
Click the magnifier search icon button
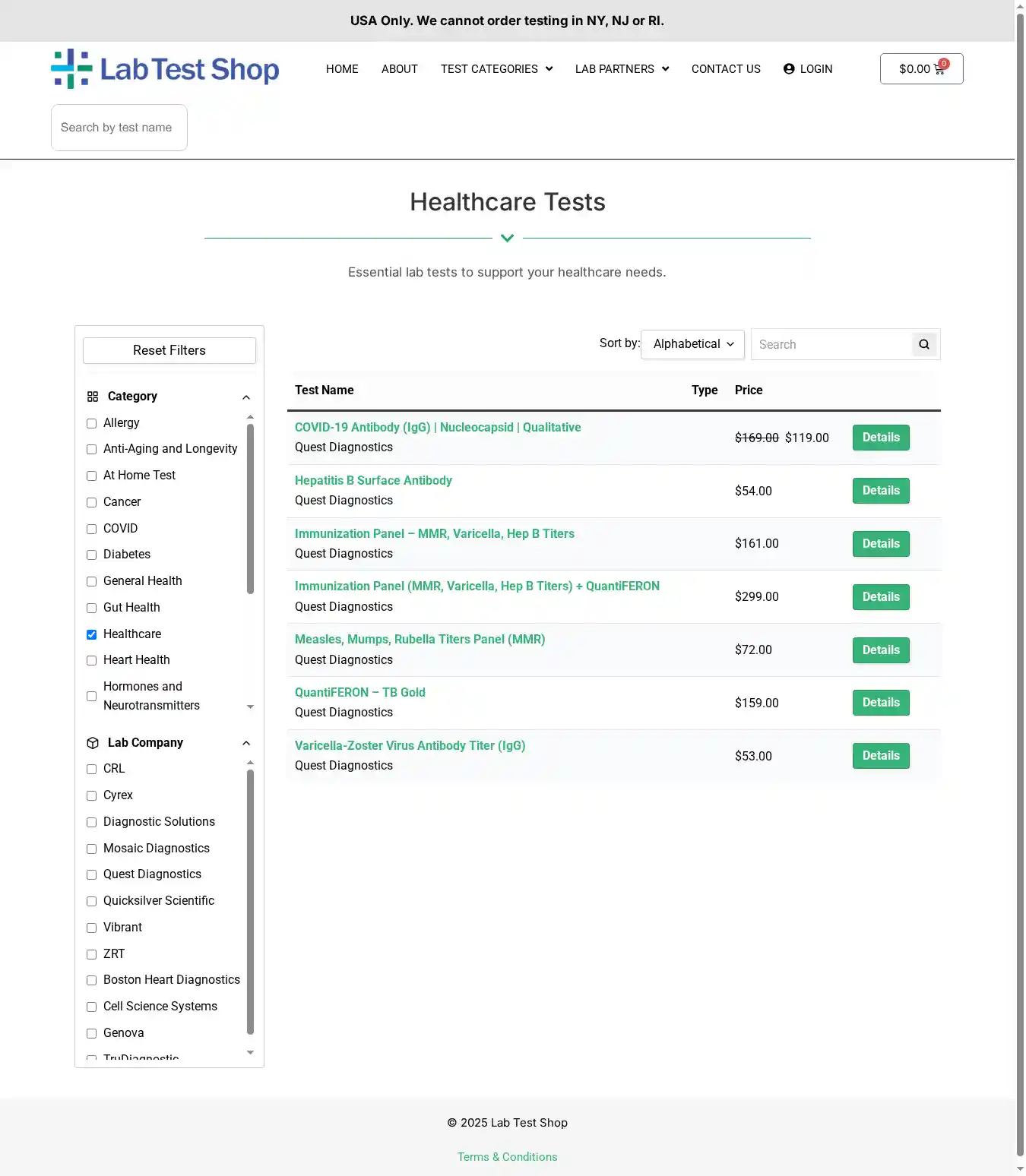(923, 345)
